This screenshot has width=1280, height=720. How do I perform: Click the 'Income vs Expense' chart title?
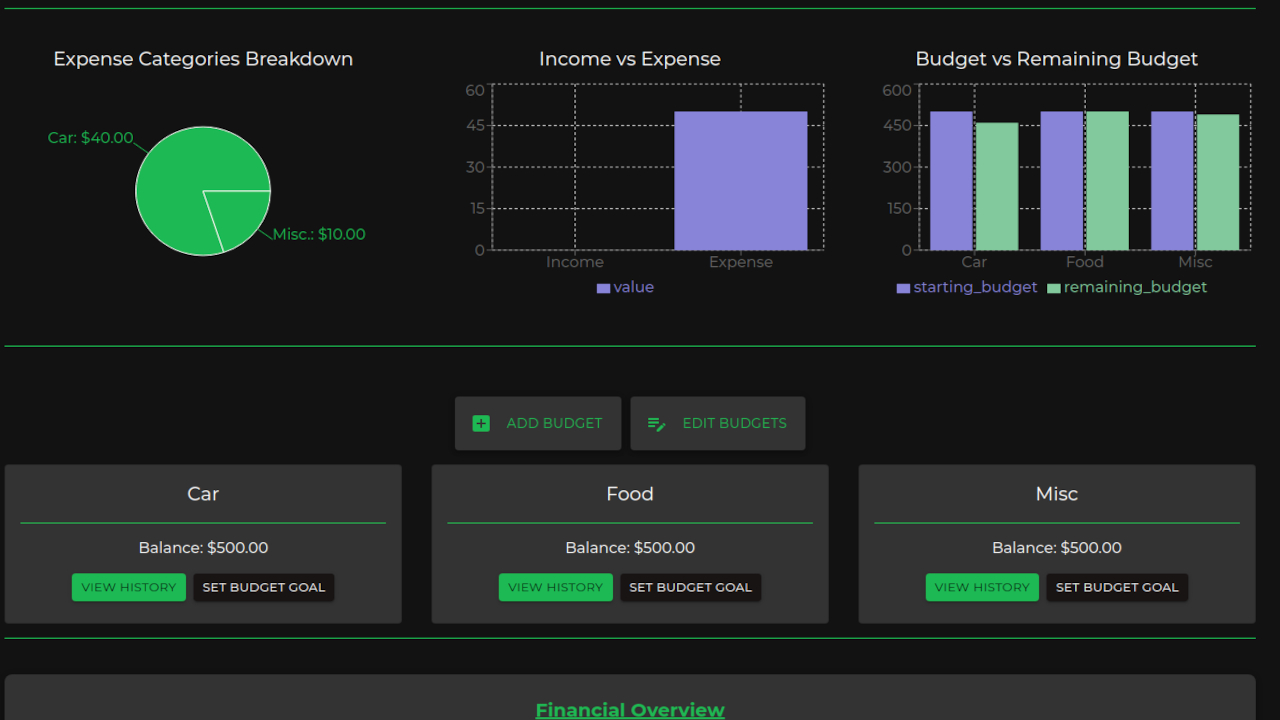tap(630, 59)
